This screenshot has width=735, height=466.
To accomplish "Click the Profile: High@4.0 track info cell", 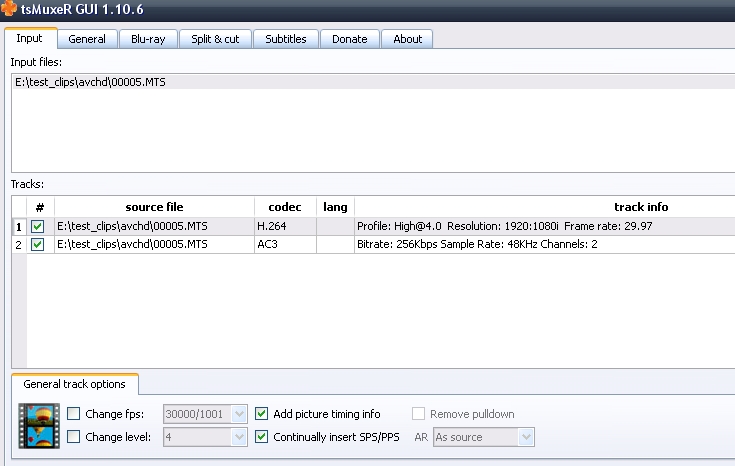I will [545, 226].
